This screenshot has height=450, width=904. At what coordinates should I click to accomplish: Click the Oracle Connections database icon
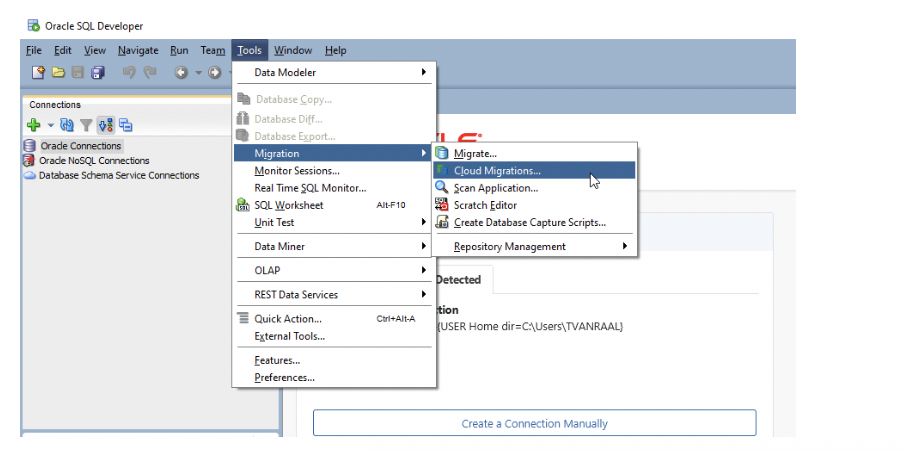tap(30, 146)
